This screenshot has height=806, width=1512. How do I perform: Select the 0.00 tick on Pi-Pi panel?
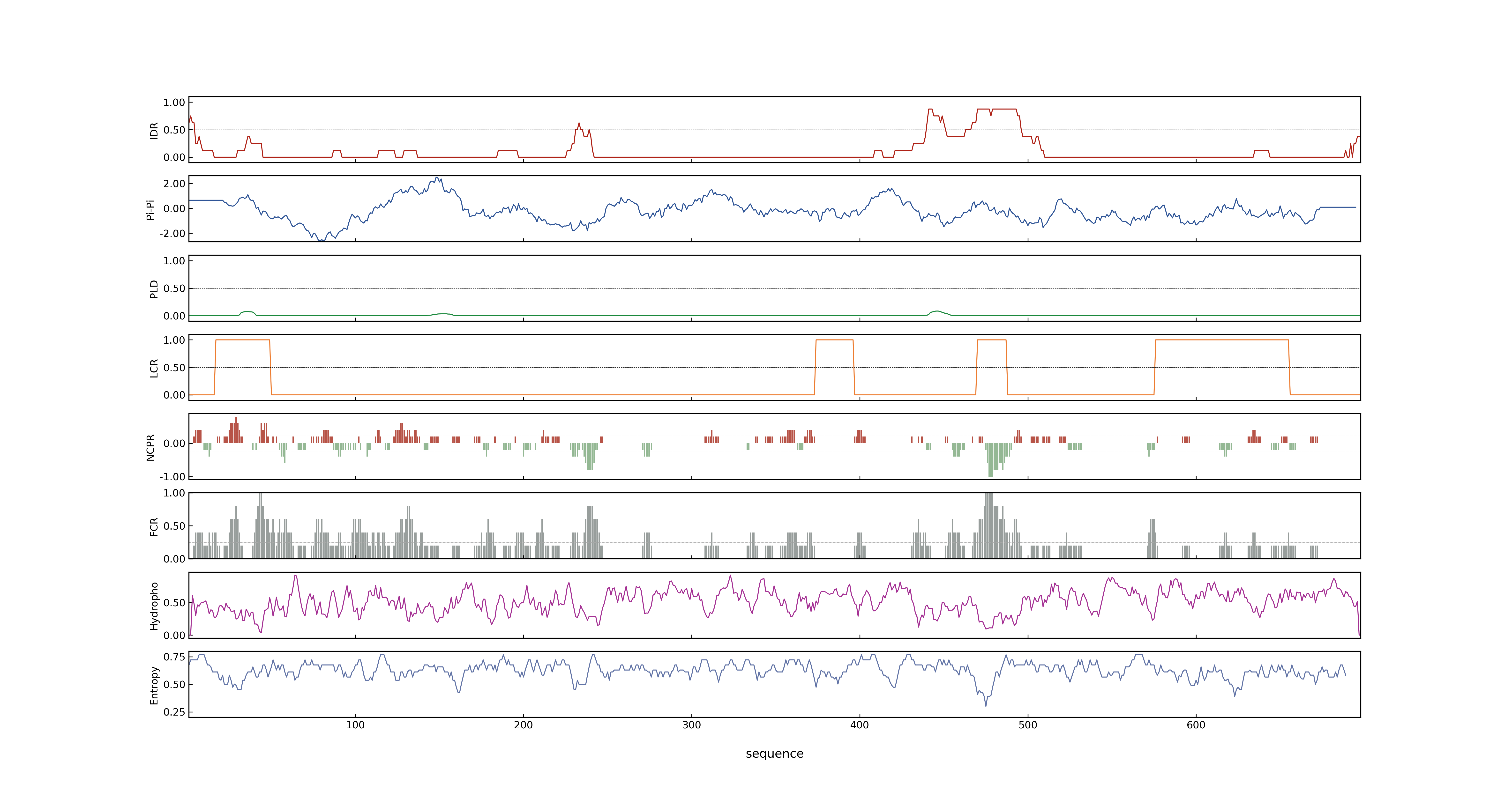coord(174,209)
